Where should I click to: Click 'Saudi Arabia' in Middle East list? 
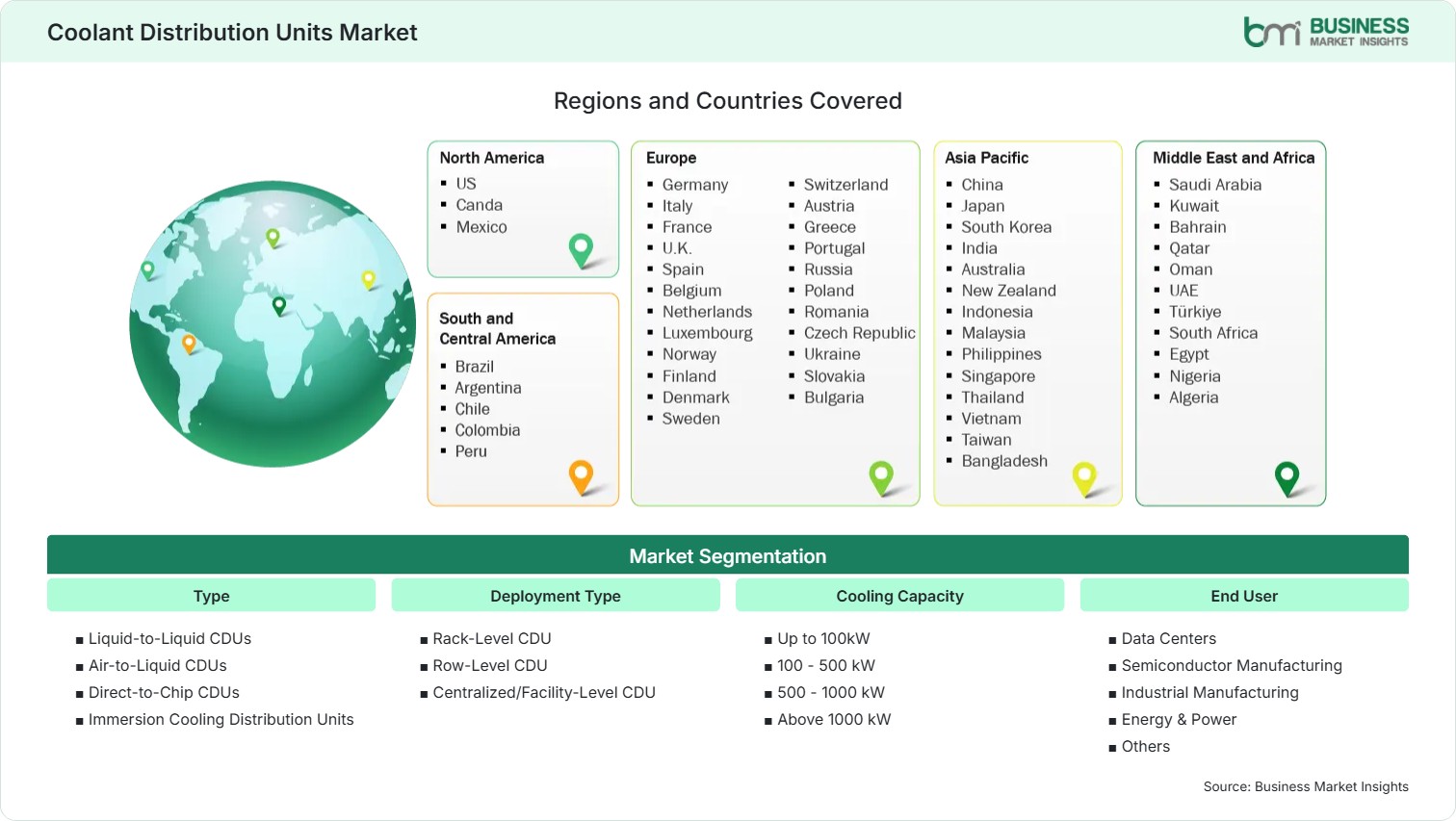tap(1215, 185)
